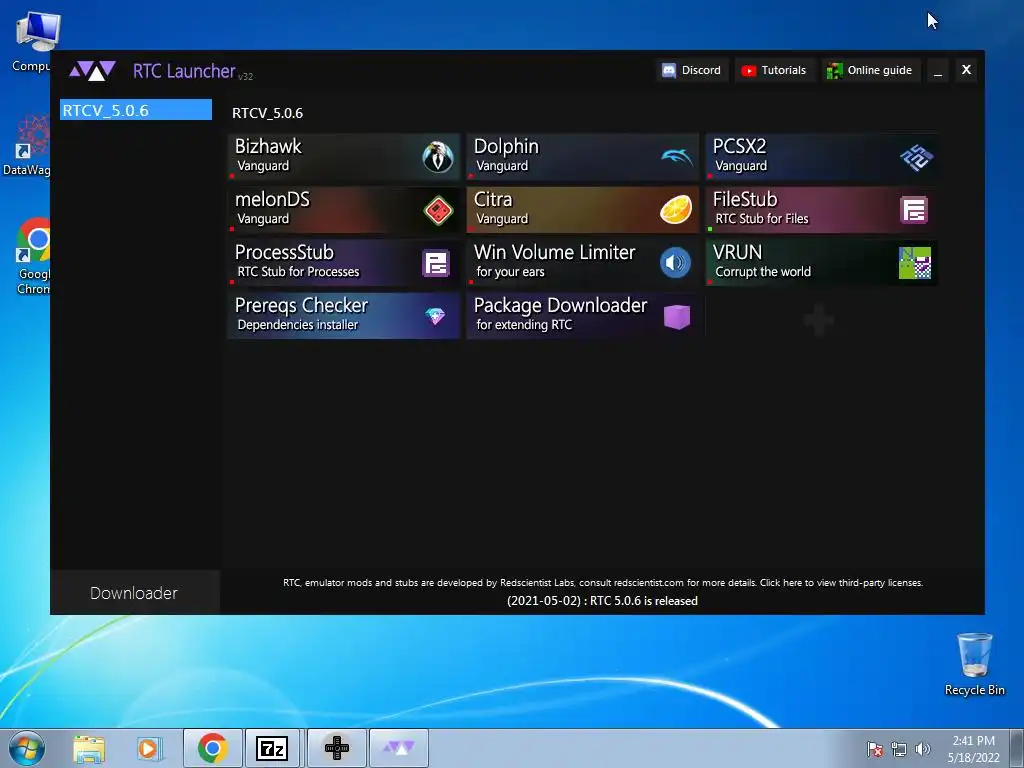The height and width of the screenshot is (768, 1024).
Task: Click the Google Chrome desktop shortcut
Action: click(31, 256)
